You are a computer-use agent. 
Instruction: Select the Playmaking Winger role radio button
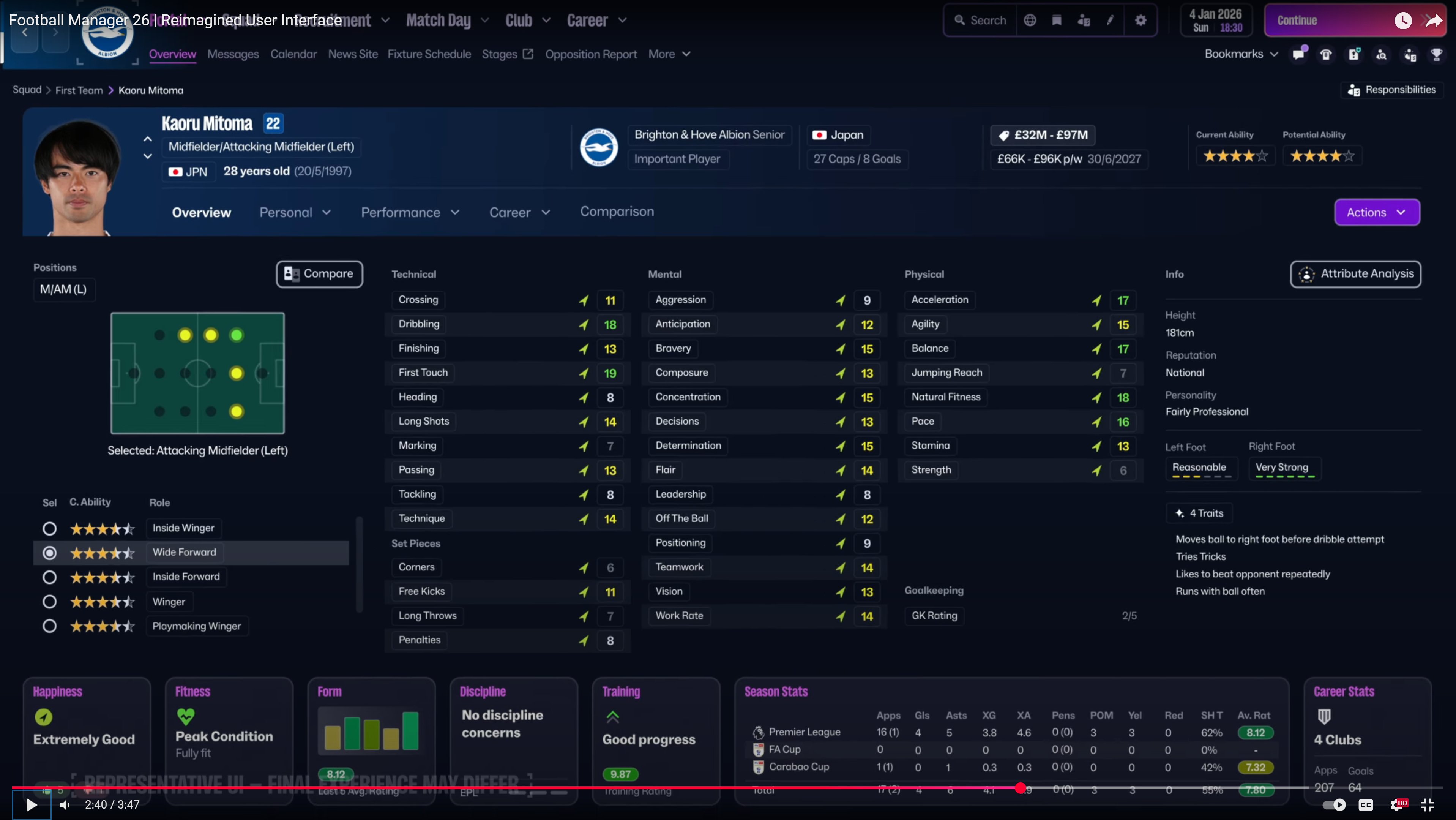tap(50, 626)
